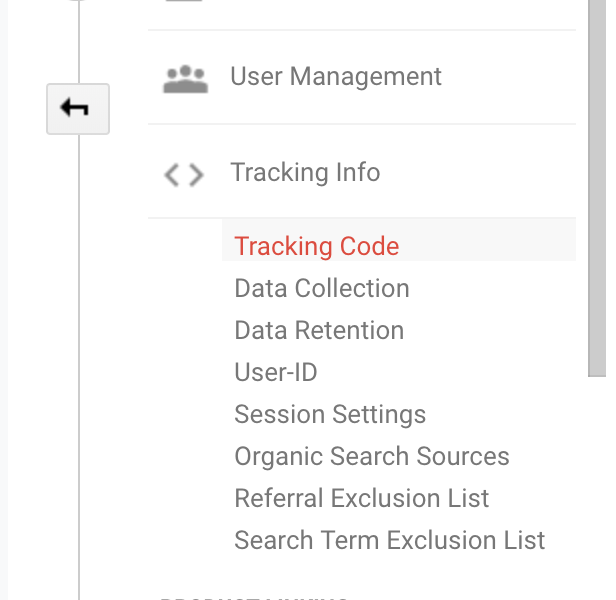This screenshot has height=600, width=616.
Task: Click the User Management people icon
Action: (185, 79)
